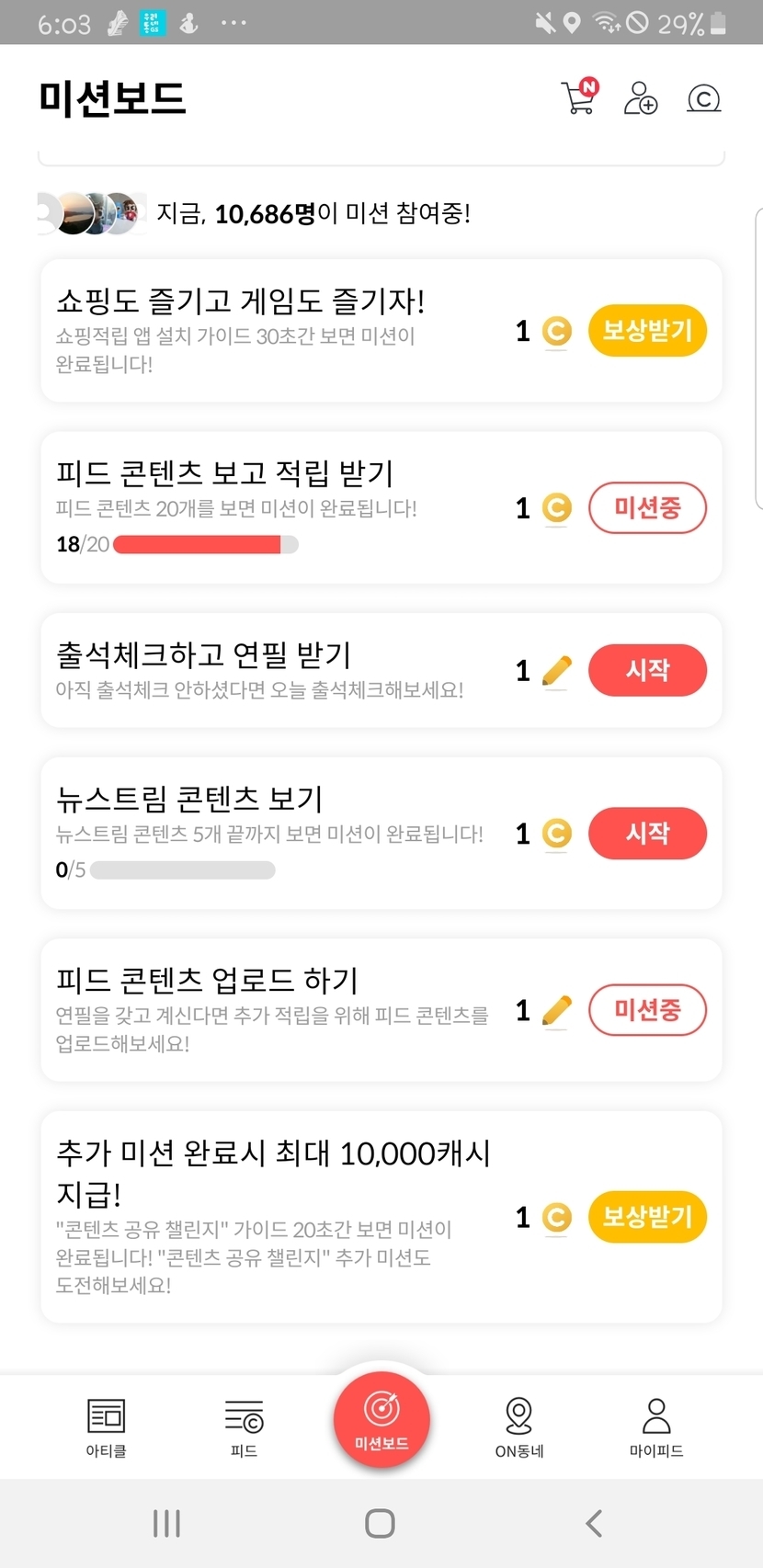The width and height of the screenshot is (763, 1568).
Task: Go to the 아티클 tab
Action: coord(106,1427)
